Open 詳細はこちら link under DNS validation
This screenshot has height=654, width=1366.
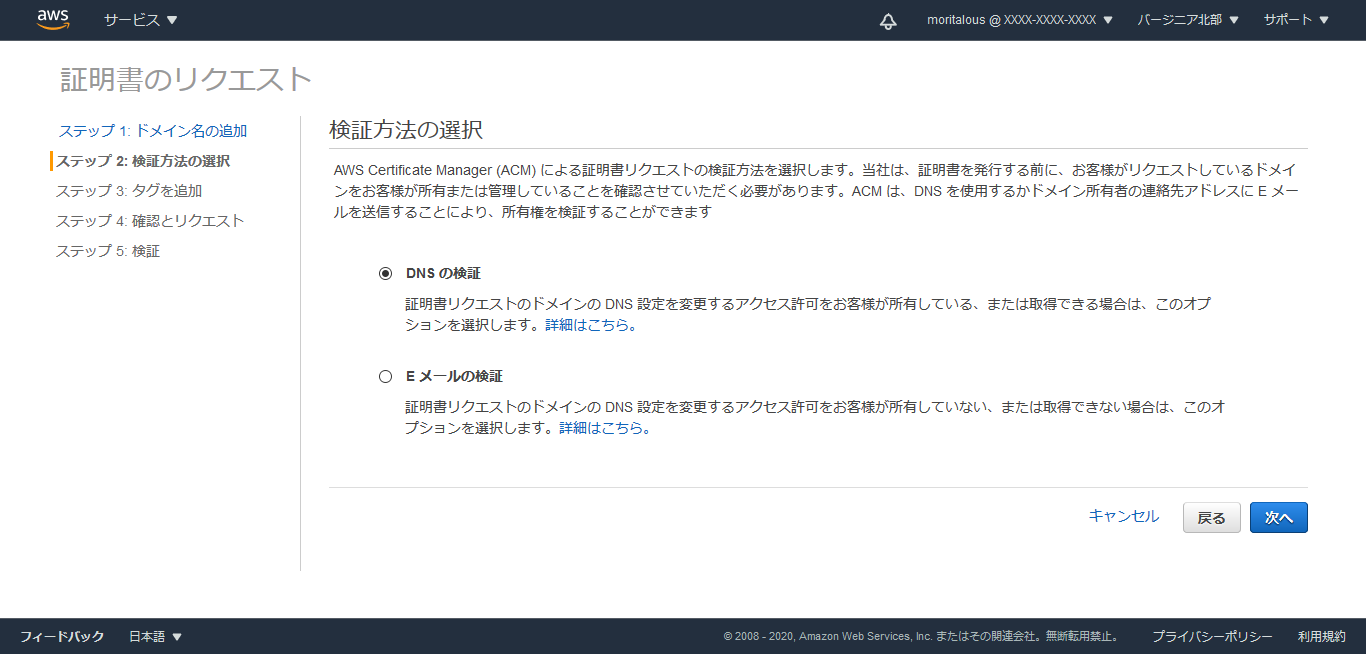[587, 325]
